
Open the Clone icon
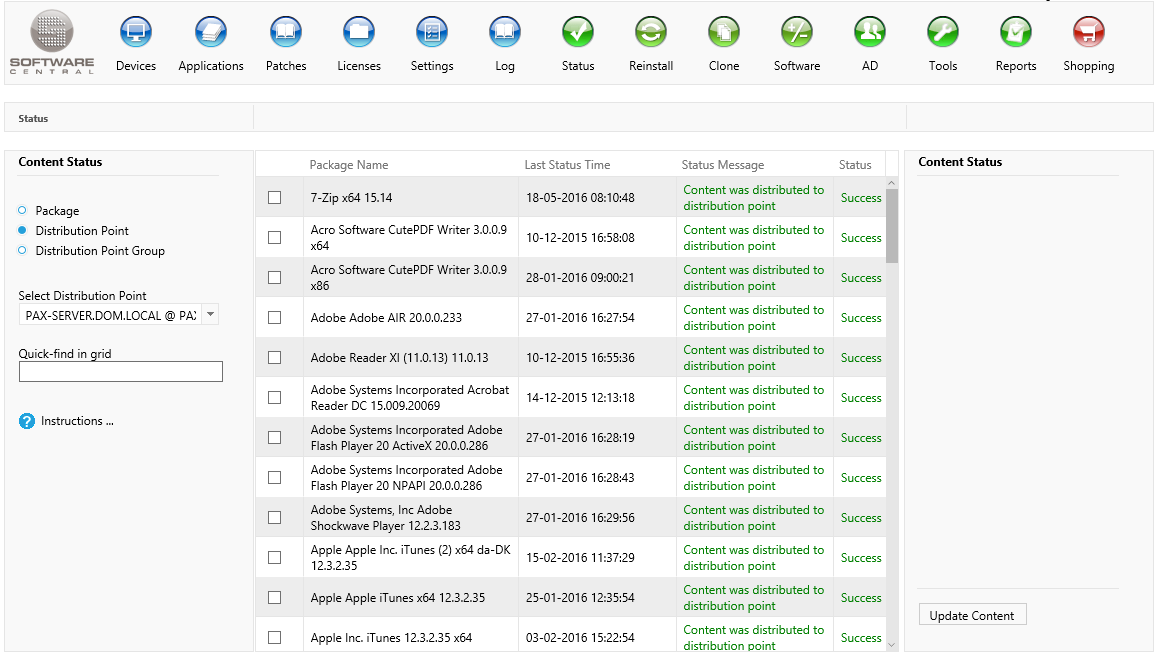(x=724, y=32)
